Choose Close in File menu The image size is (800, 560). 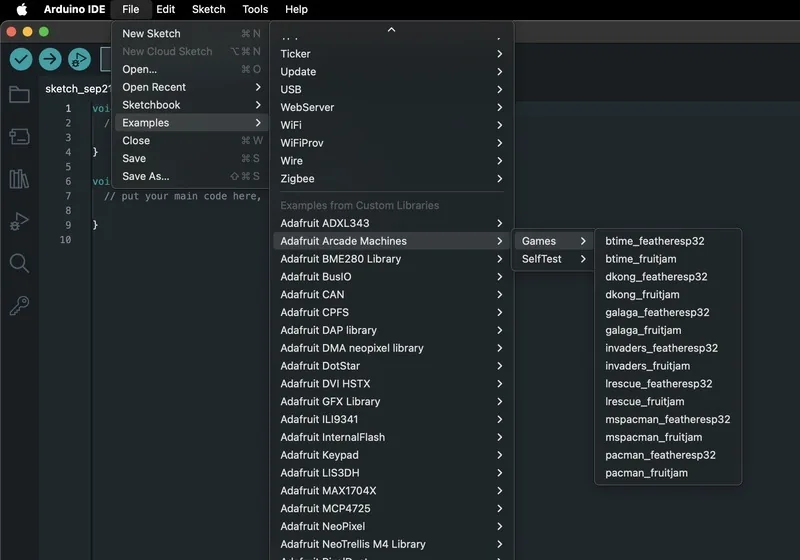(x=191, y=141)
